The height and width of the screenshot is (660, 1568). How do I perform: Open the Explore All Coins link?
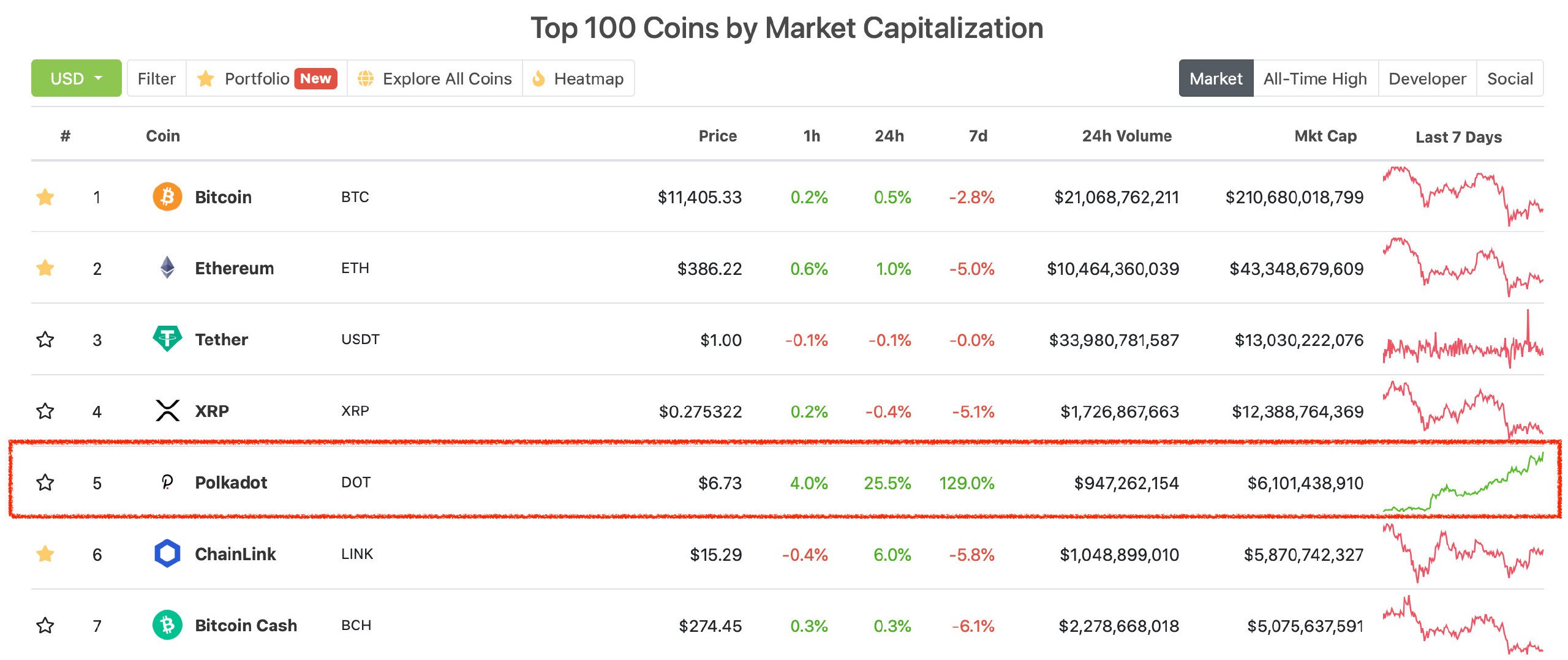[x=435, y=78]
